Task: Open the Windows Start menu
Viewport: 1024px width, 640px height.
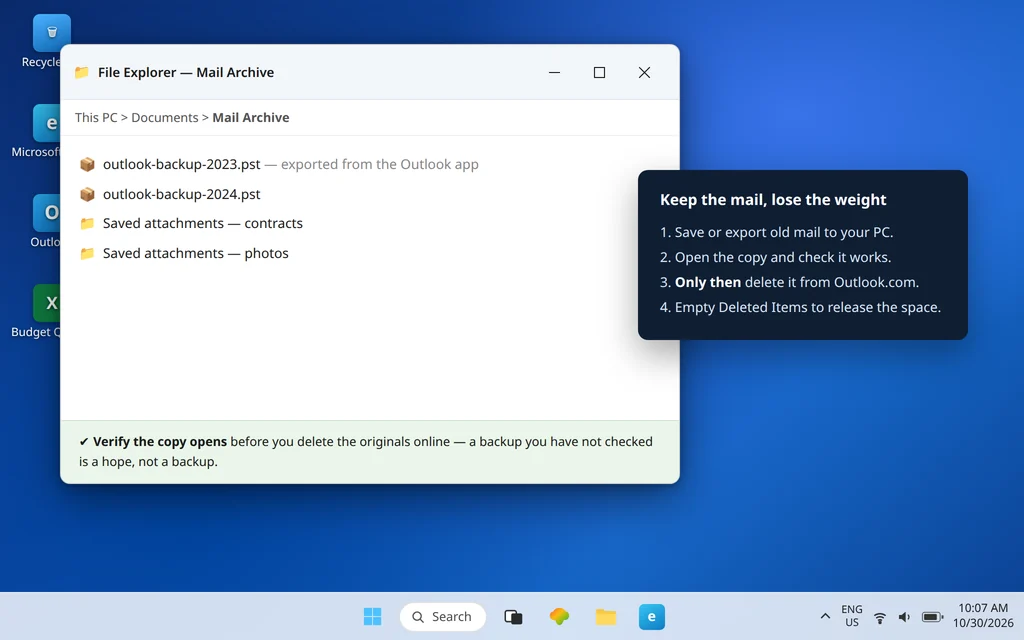Action: [x=372, y=616]
